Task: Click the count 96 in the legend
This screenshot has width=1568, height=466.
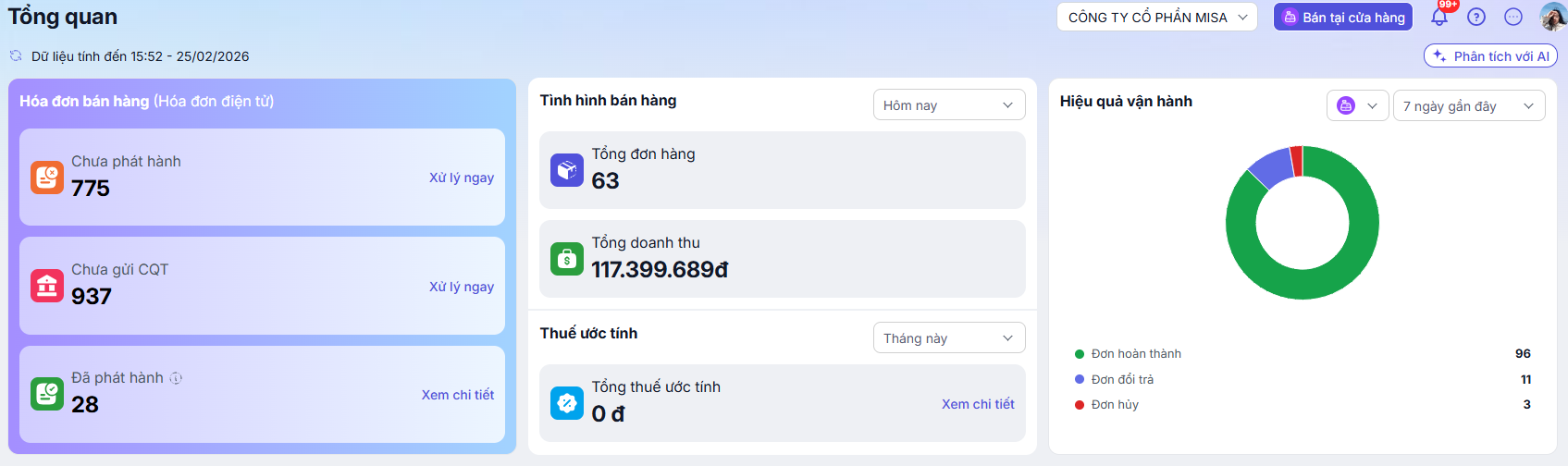Action: (1523, 354)
